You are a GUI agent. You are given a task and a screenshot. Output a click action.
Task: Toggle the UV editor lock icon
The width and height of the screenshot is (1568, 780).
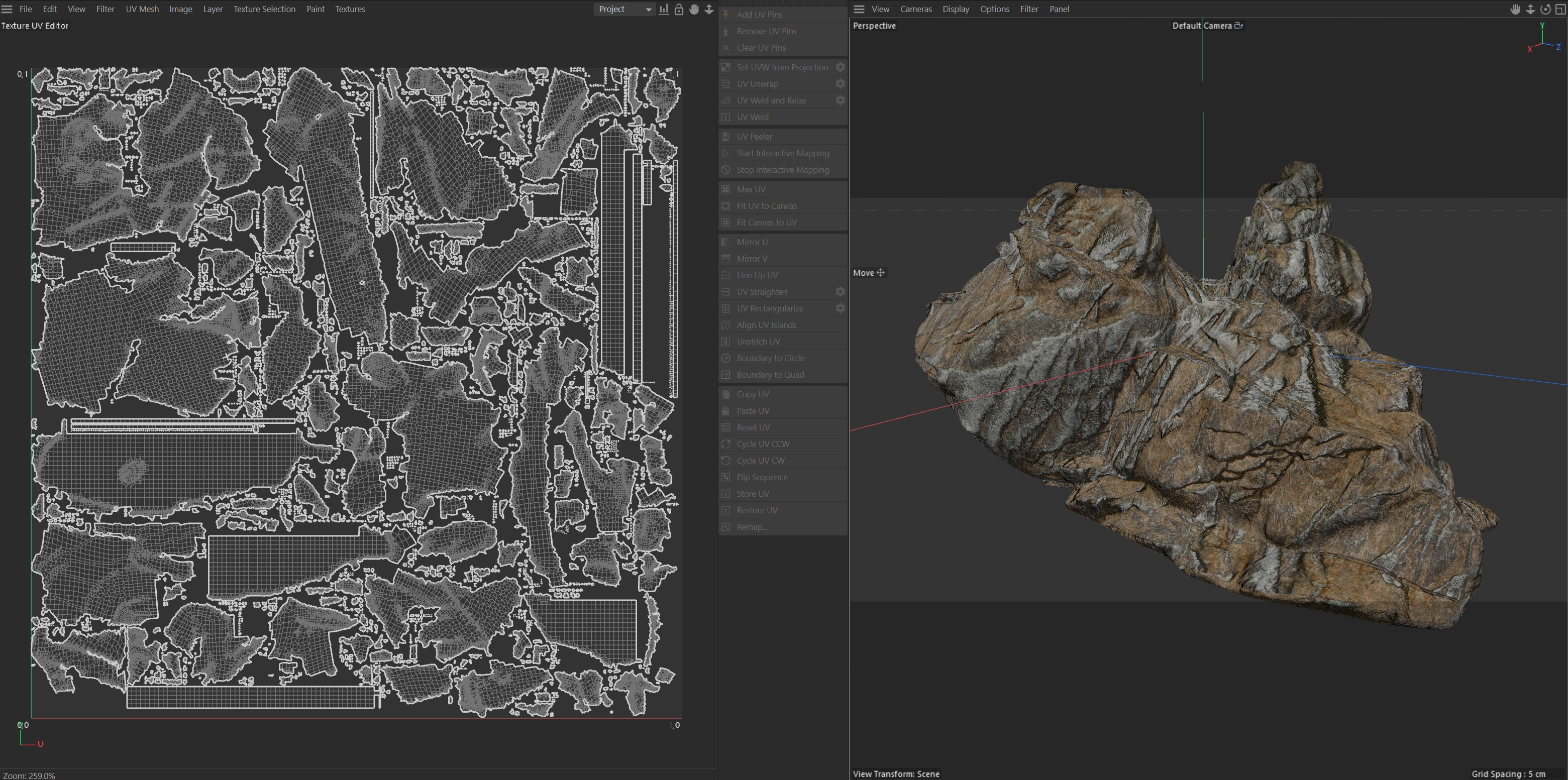point(679,9)
